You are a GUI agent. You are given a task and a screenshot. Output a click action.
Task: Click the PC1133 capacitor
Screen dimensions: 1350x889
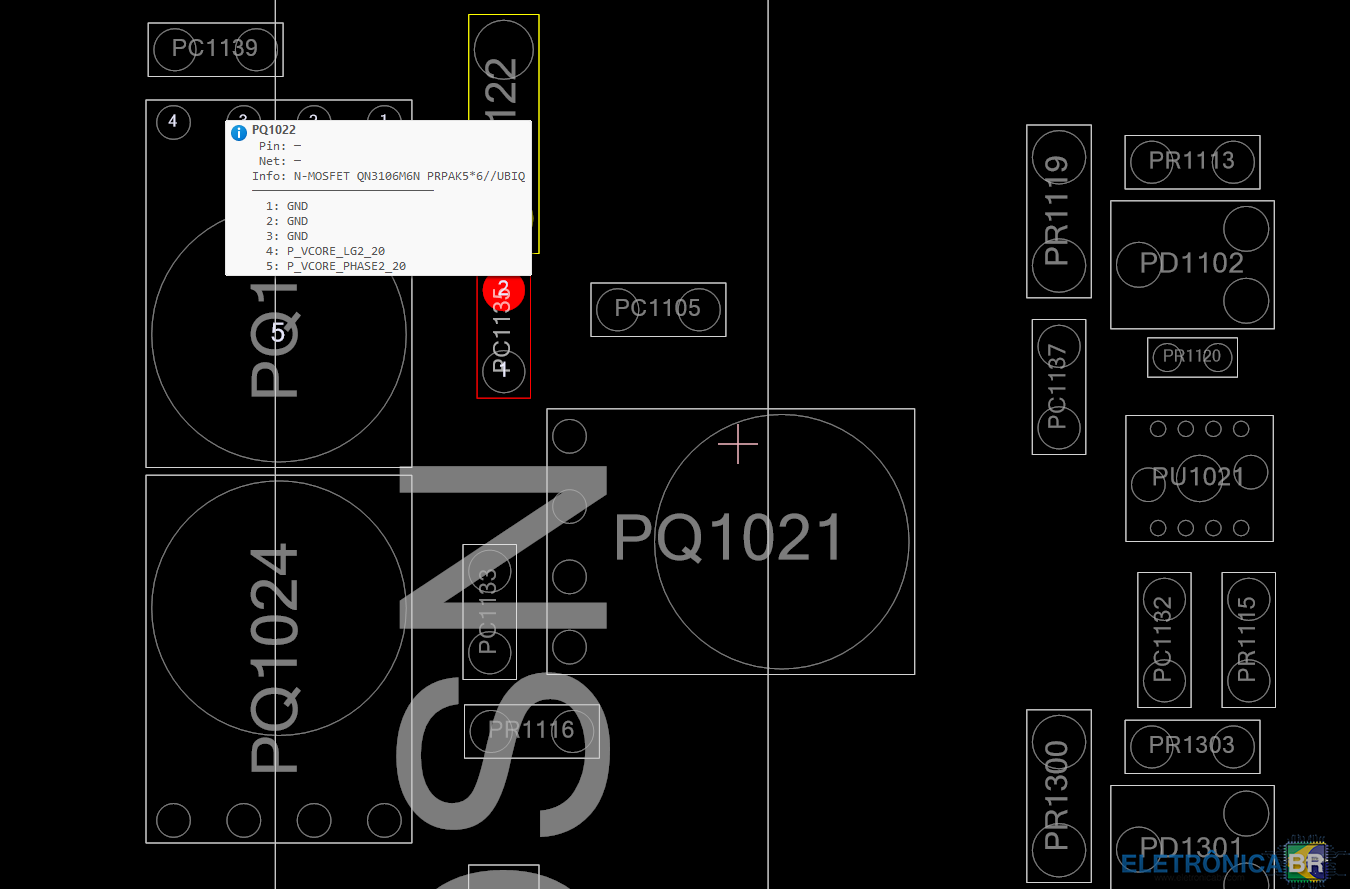(x=489, y=611)
